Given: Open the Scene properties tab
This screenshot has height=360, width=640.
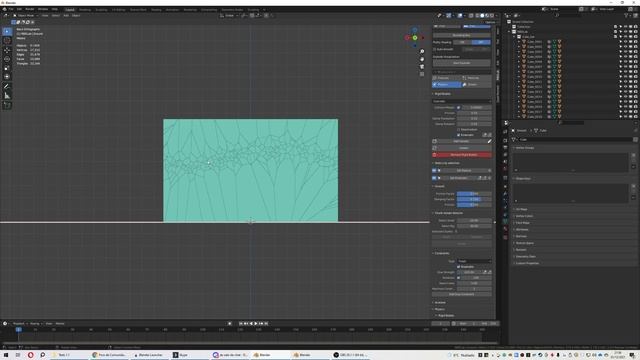Looking at the screenshot, I should tap(505, 162).
